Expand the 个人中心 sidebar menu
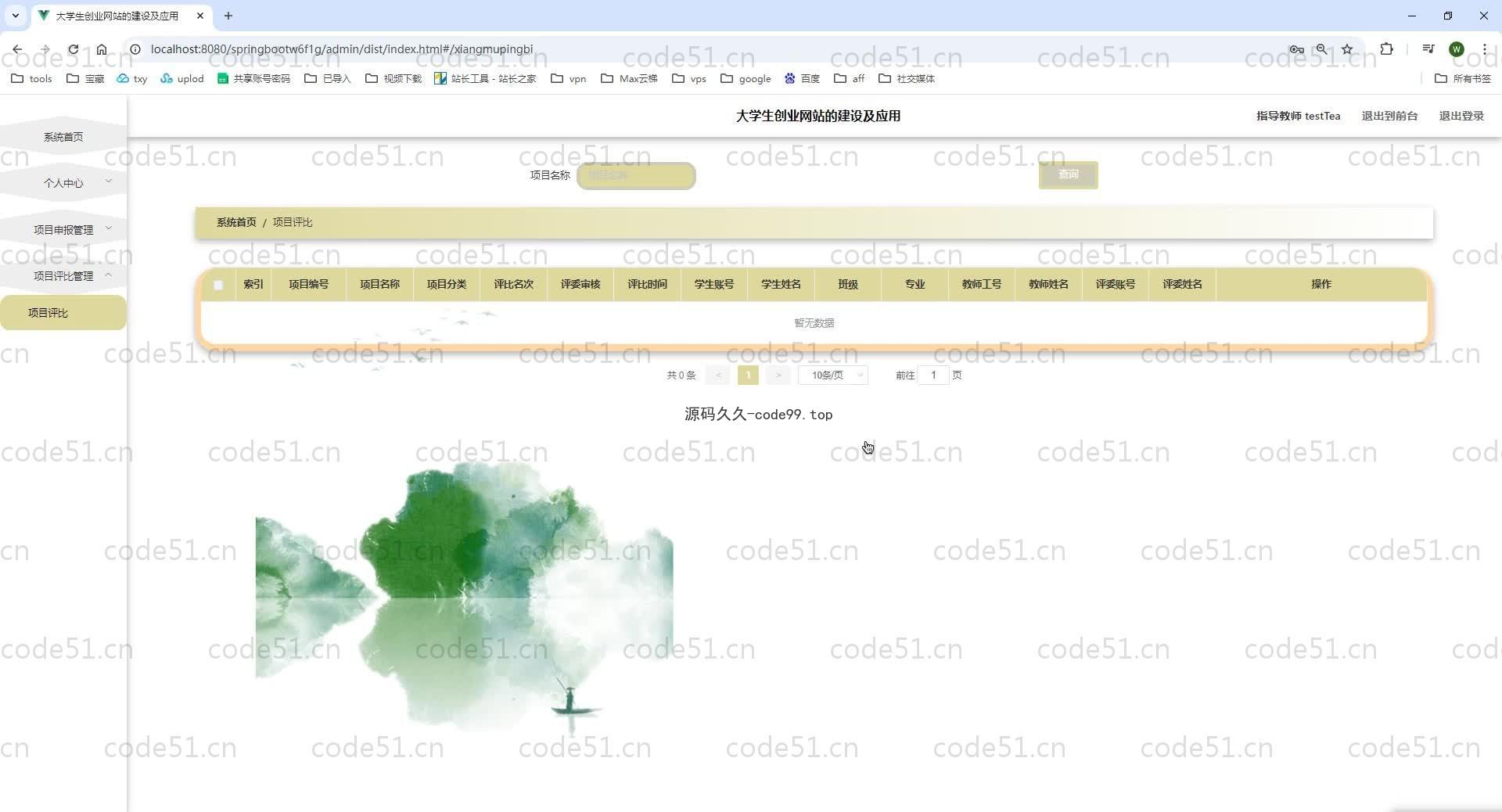 [x=63, y=183]
